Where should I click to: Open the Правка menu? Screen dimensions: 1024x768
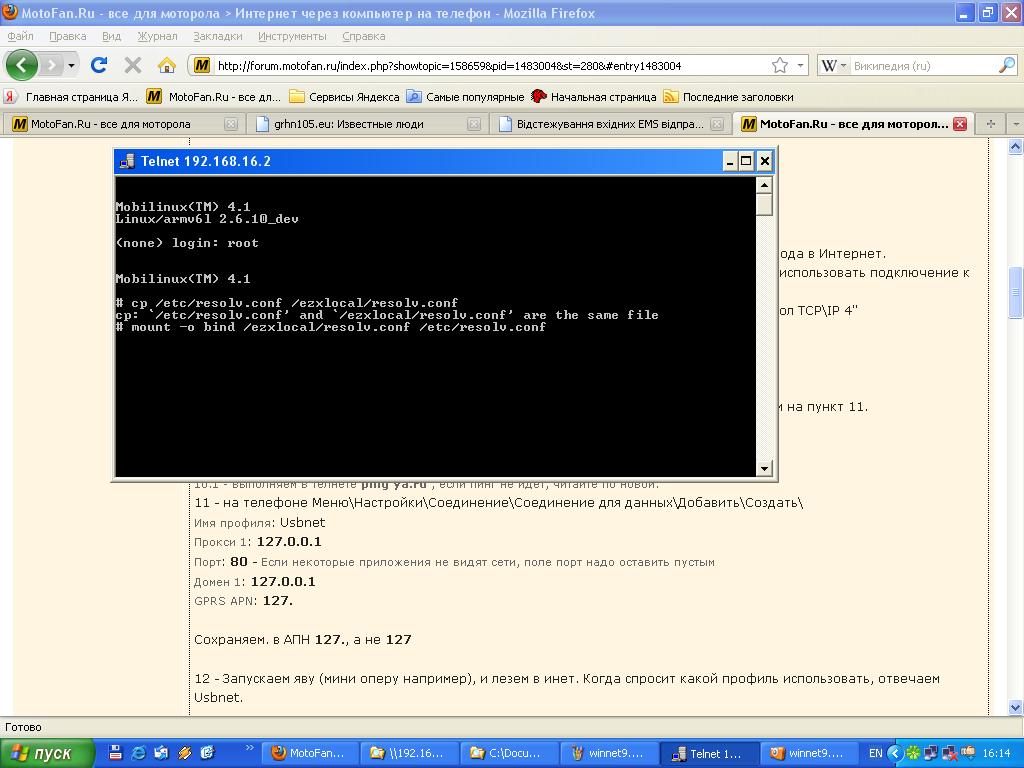(x=67, y=37)
